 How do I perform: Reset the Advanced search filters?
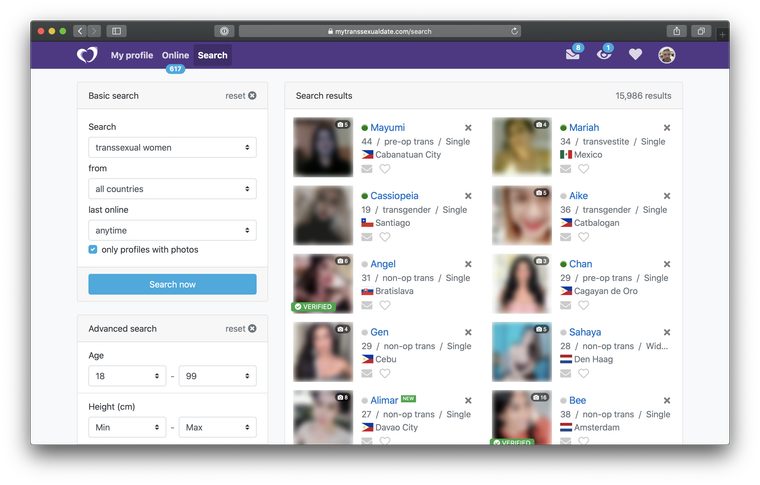pos(240,329)
